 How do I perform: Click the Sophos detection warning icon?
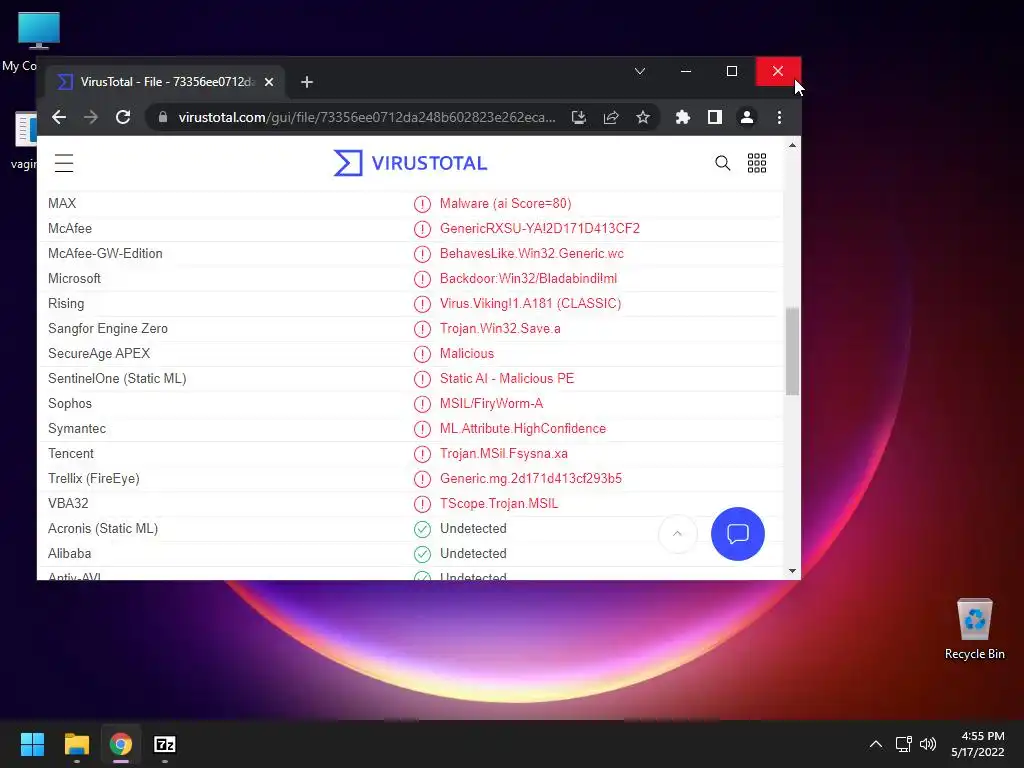pyautogui.click(x=423, y=404)
